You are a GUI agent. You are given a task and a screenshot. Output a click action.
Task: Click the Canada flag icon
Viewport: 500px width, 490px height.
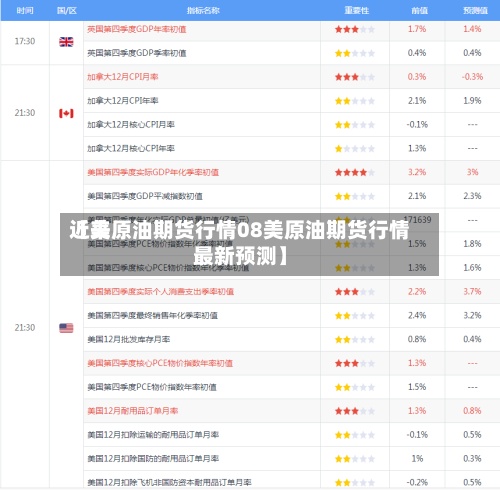coord(66,113)
